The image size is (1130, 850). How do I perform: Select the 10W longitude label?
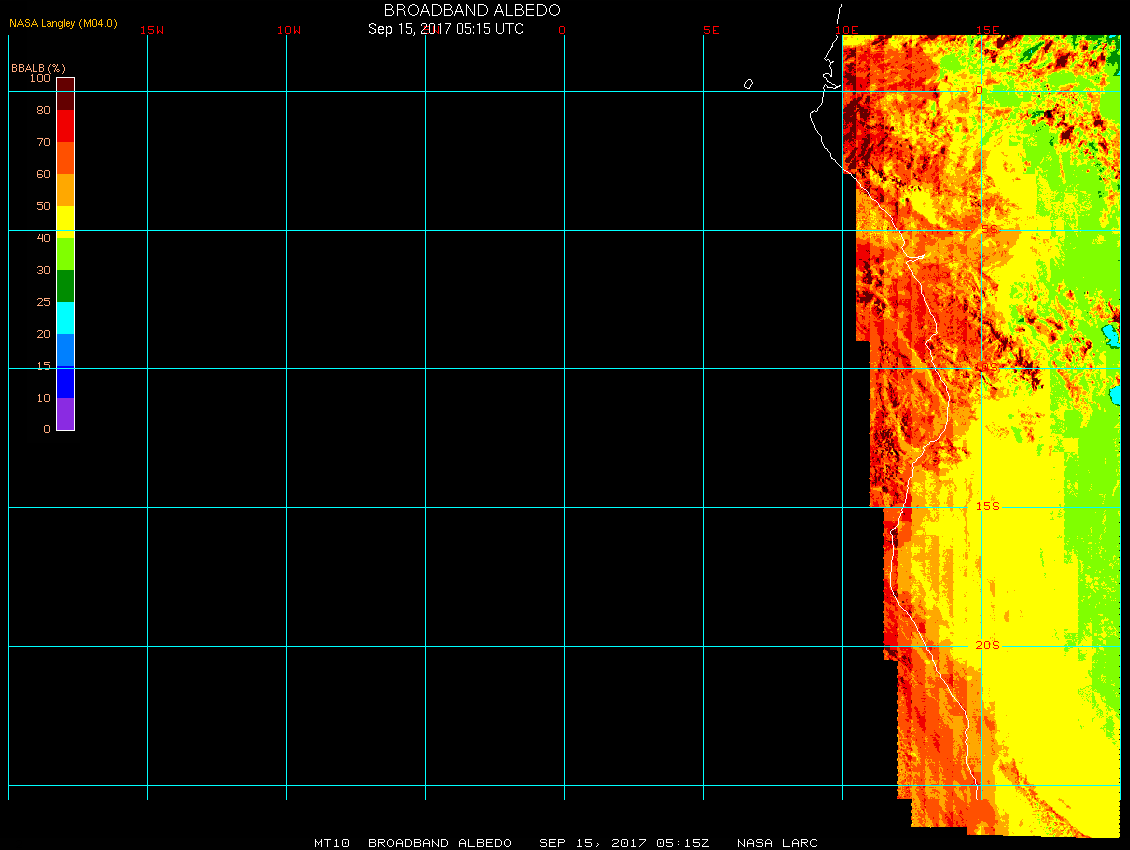point(289,30)
